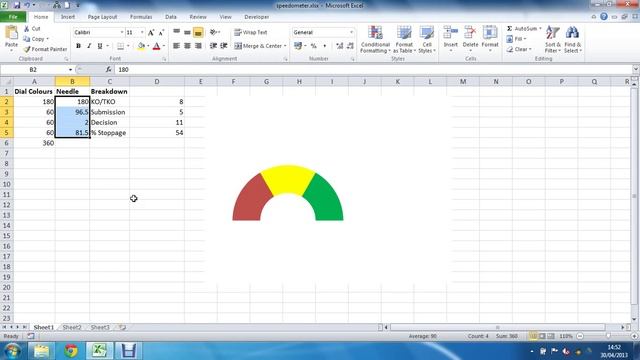Align text to middle
640x360 pixels.
187,32
